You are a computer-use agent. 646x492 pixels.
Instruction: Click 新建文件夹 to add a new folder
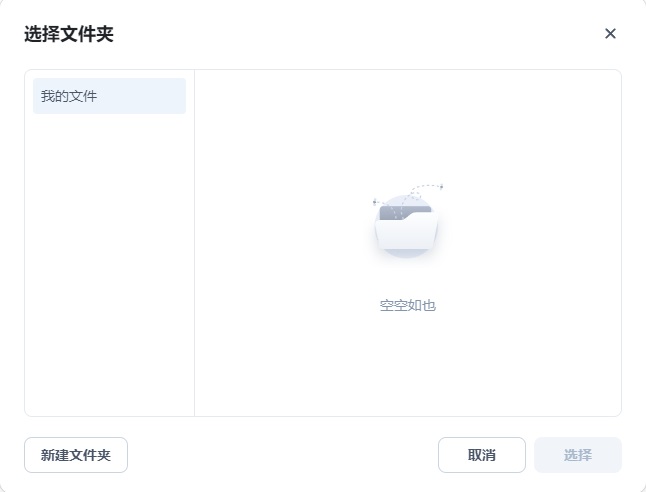[76, 455]
